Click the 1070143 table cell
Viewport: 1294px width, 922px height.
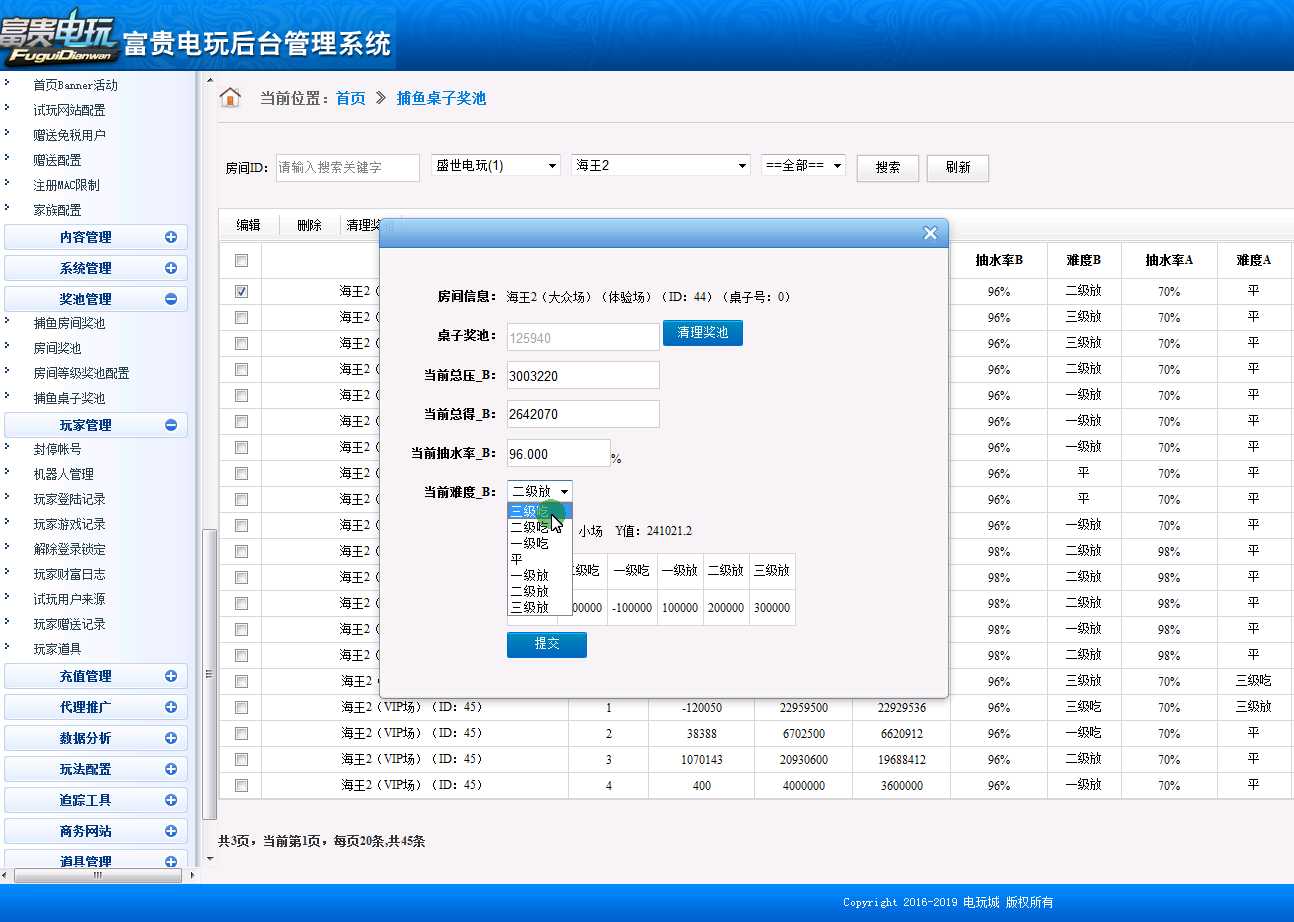702,760
